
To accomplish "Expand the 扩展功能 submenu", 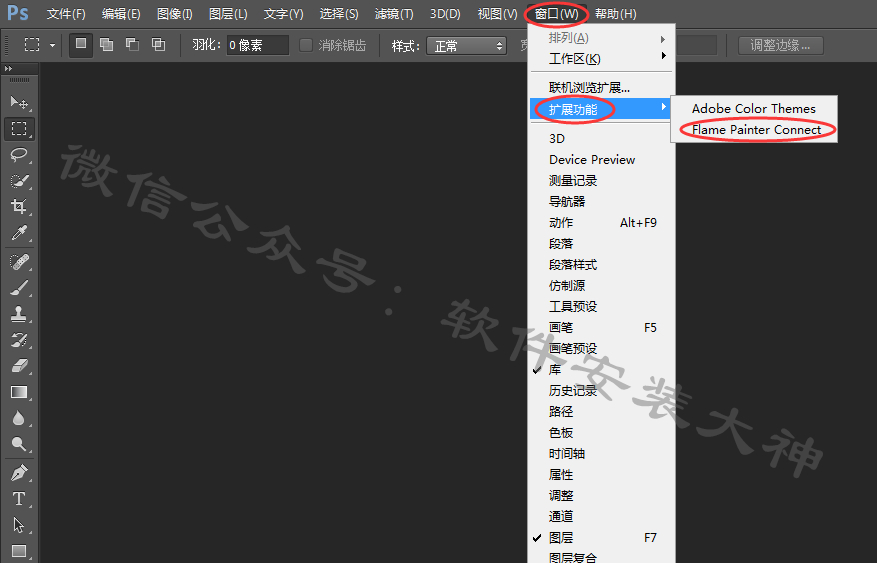I will [601, 109].
